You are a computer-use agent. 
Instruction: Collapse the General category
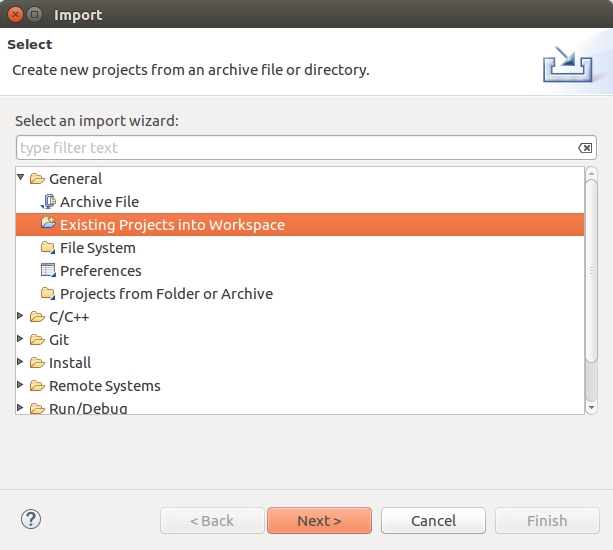[21, 178]
